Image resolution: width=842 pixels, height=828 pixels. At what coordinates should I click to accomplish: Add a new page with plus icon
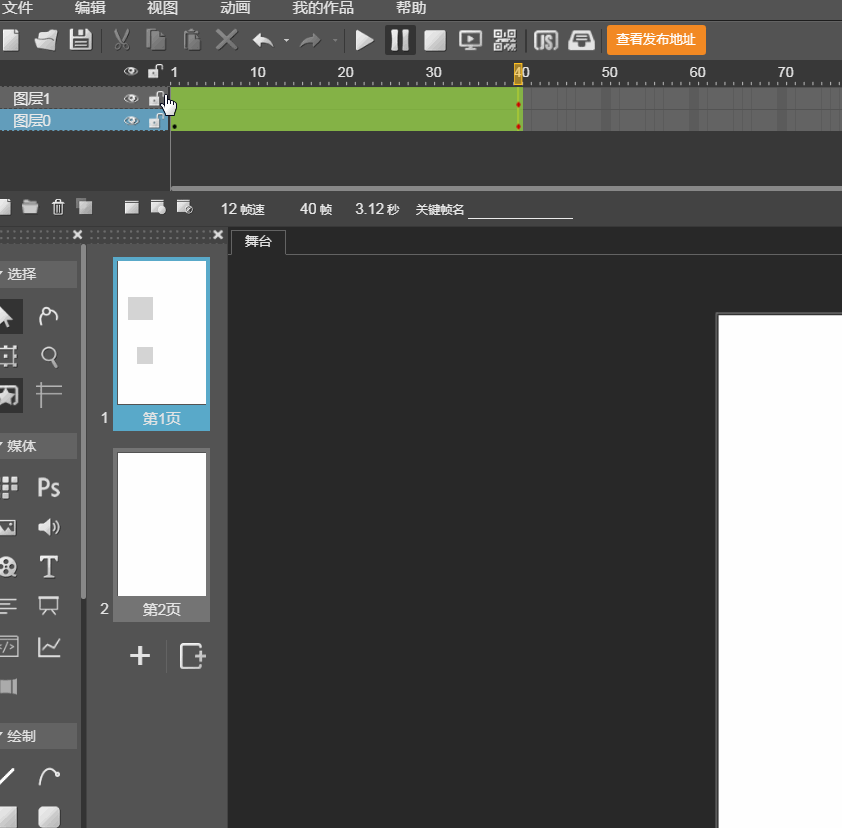(x=140, y=656)
